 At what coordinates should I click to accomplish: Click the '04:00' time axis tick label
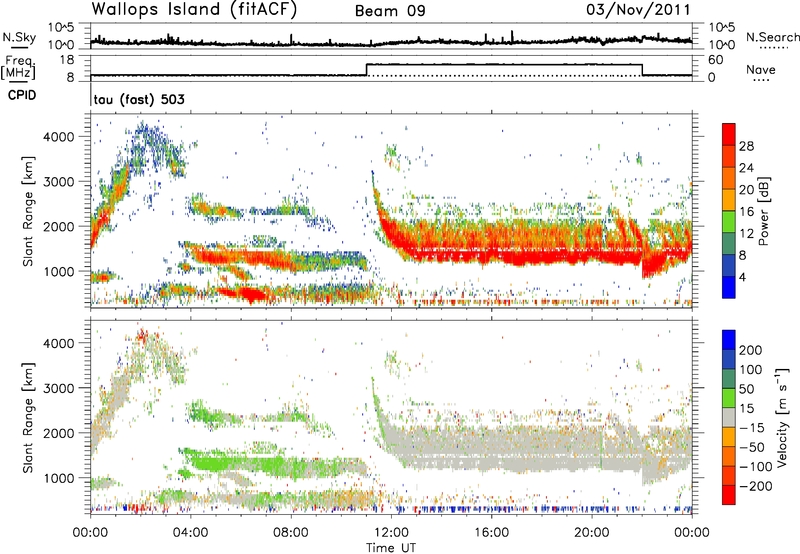[x=191, y=533]
